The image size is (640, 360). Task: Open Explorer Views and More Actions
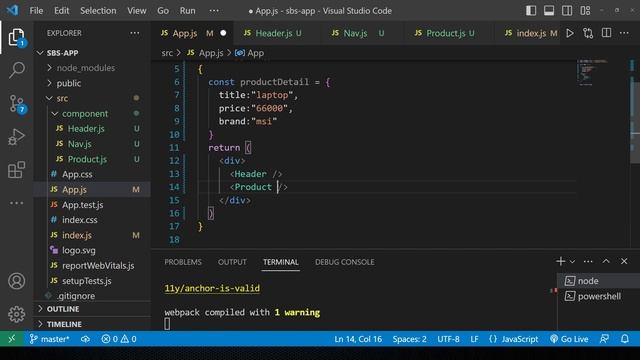[135, 33]
